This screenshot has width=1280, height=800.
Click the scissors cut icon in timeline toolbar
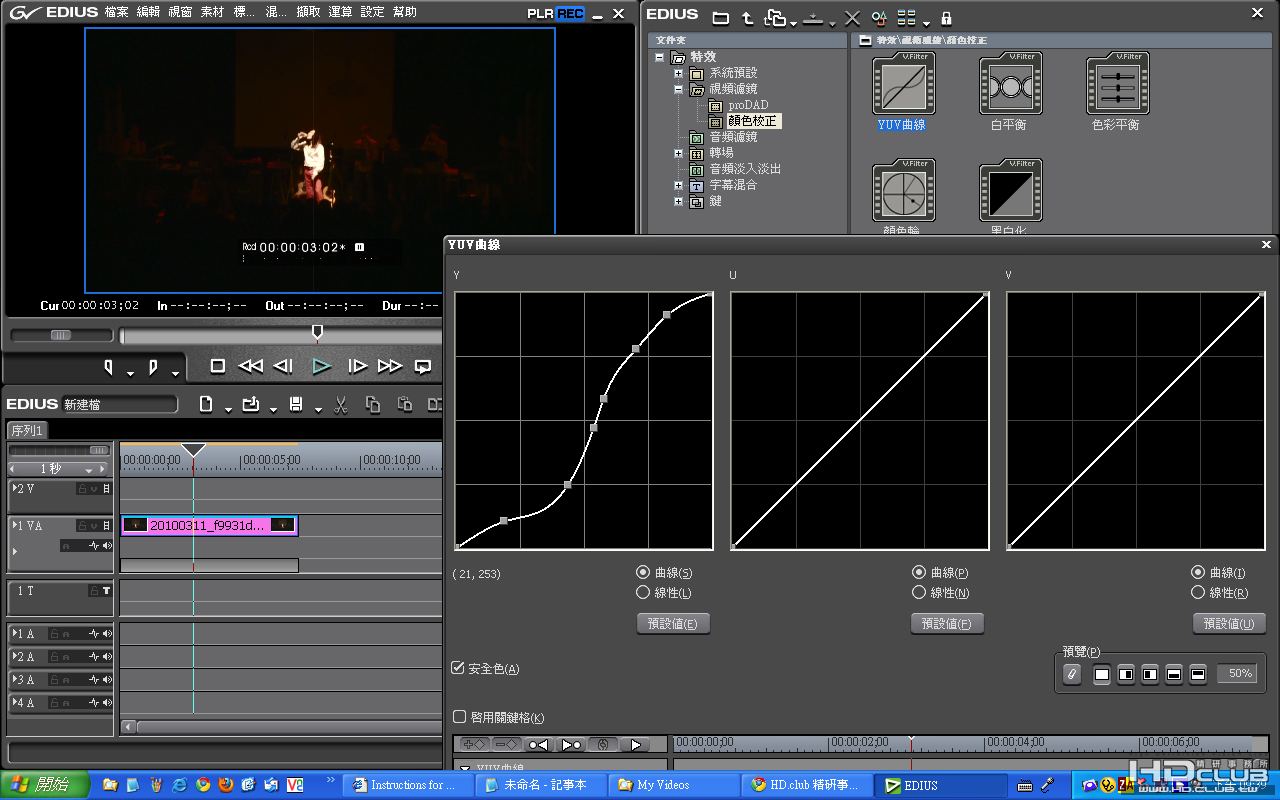click(340, 404)
